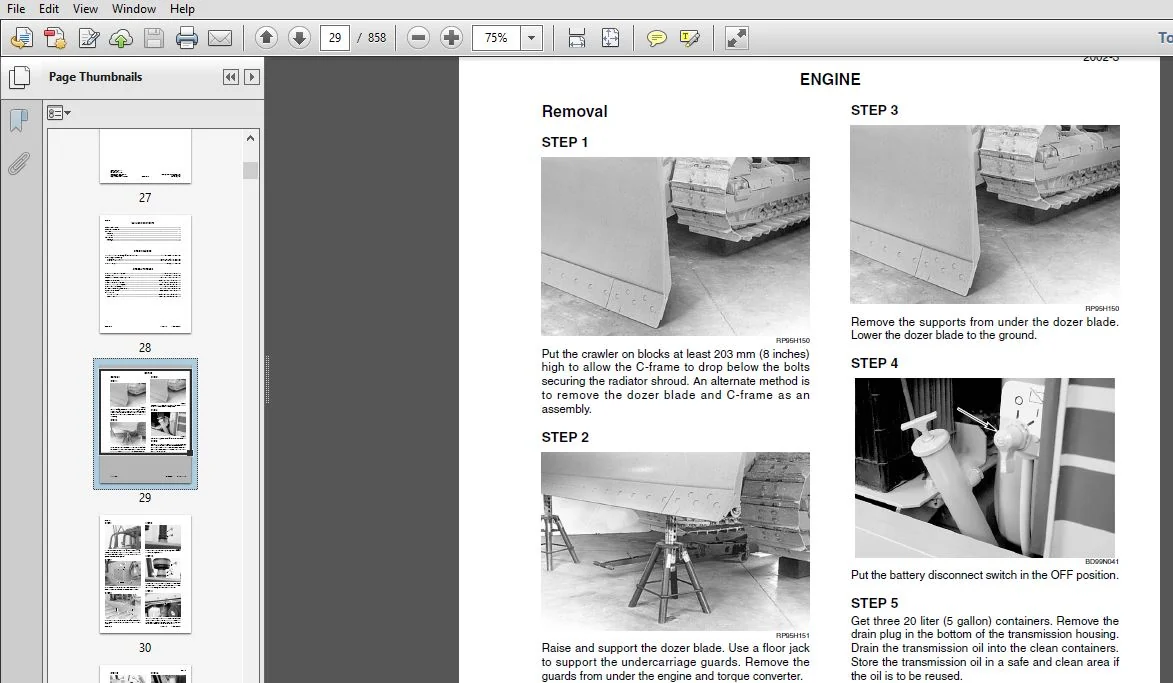Send file via the email envelope icon
Viewport: 1173px width, 683px height.
pos(220,37)
